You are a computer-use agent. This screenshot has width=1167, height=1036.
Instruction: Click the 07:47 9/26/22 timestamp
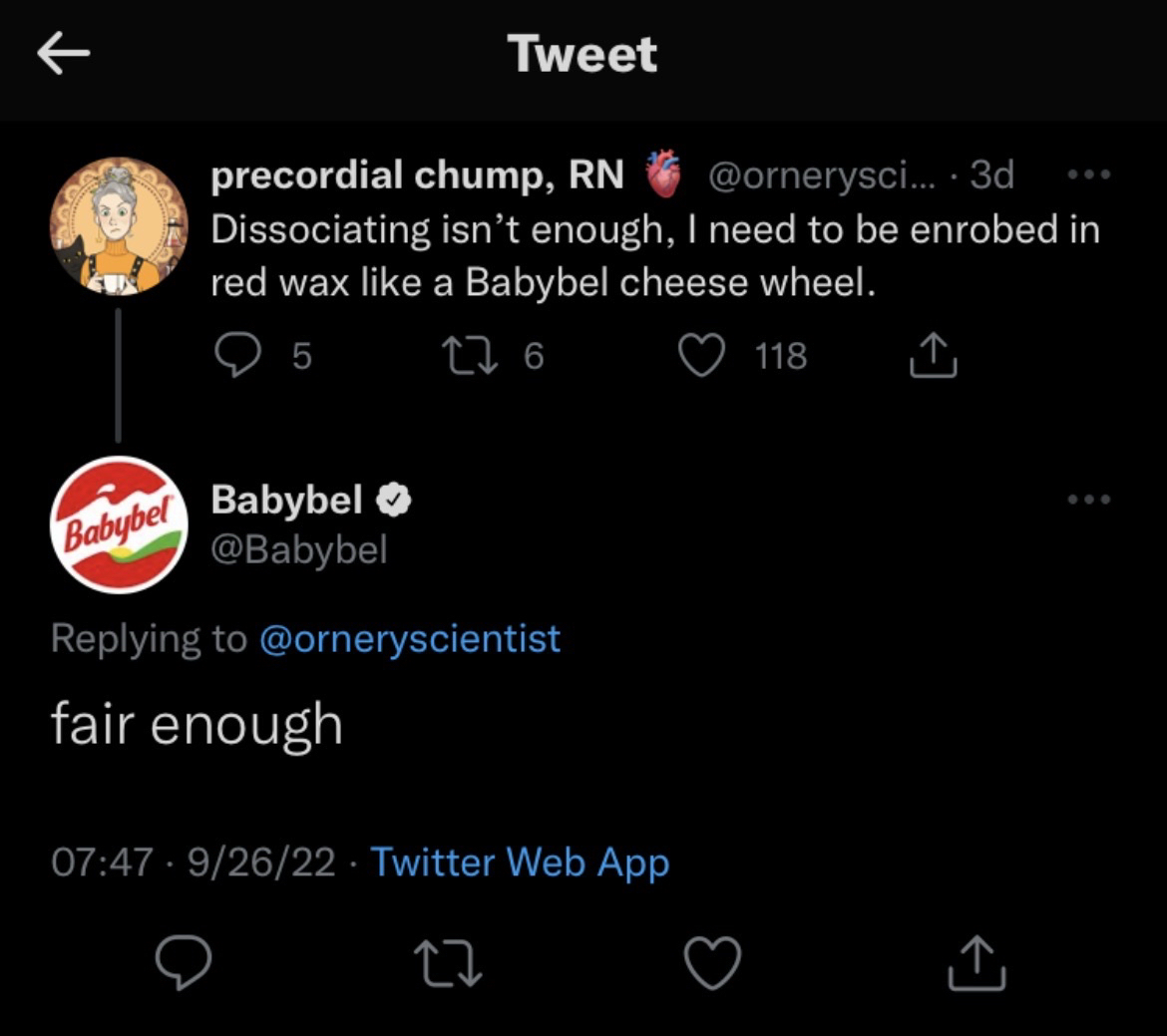[194, 863]
